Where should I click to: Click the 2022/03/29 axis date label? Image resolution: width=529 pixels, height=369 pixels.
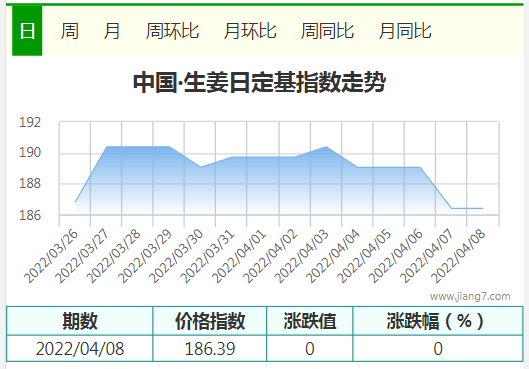tap(145, 256)
